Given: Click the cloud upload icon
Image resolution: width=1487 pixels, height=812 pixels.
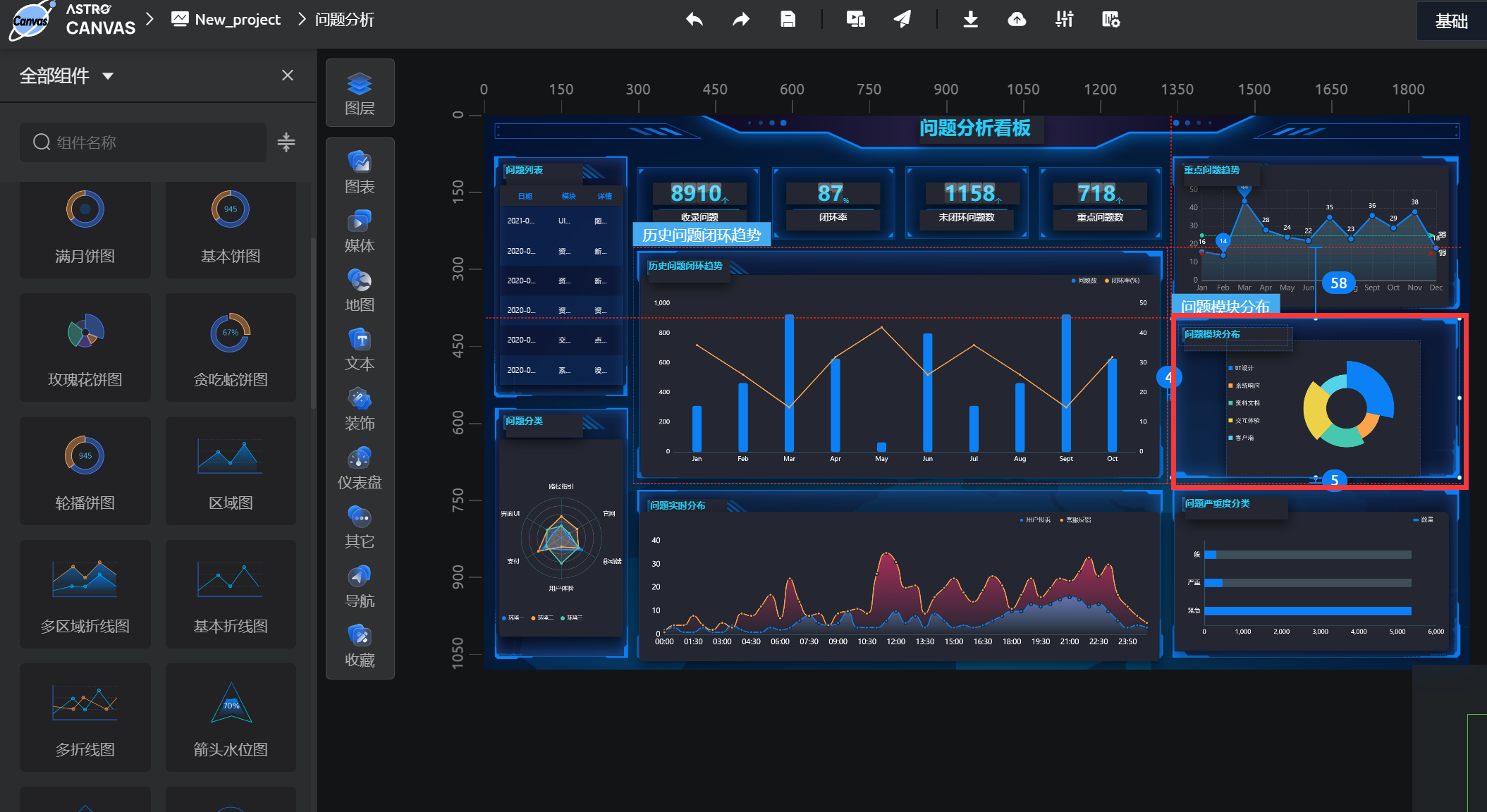Looking at the screenshot, I should pyautogui.click(x=1017, y=20).
